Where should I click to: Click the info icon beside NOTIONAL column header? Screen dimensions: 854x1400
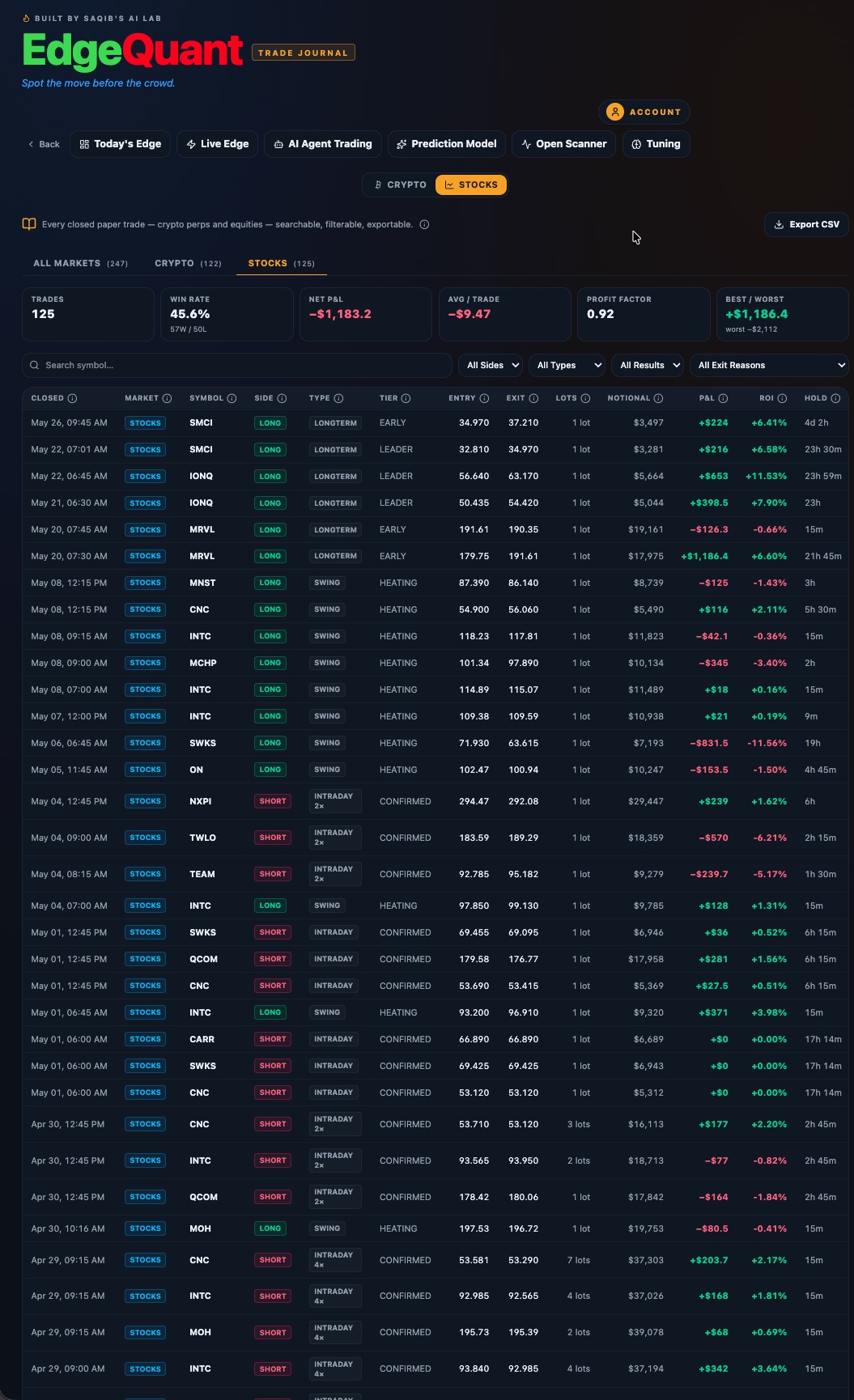658,398
